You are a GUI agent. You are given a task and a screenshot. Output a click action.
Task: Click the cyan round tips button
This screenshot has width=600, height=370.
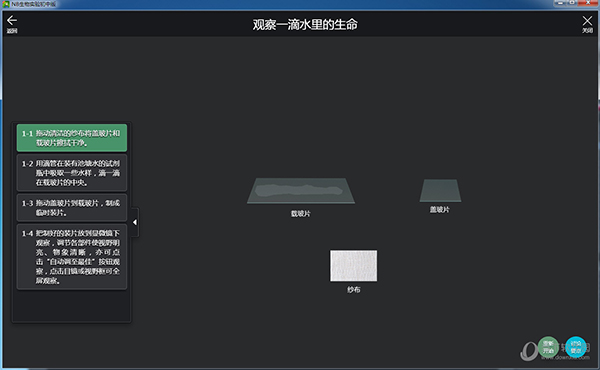[x=576, y=347]
